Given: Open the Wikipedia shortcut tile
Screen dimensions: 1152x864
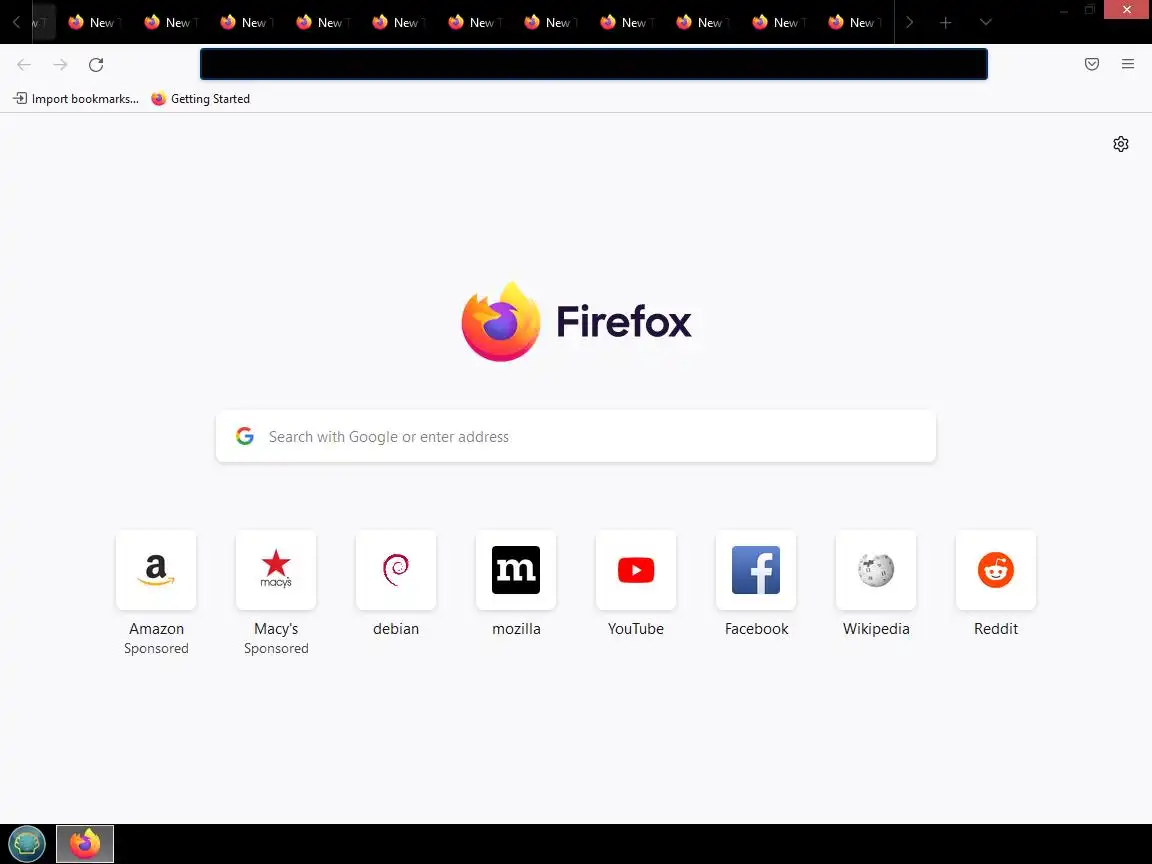Looking at the screenshot, I should tap(876, 570).
